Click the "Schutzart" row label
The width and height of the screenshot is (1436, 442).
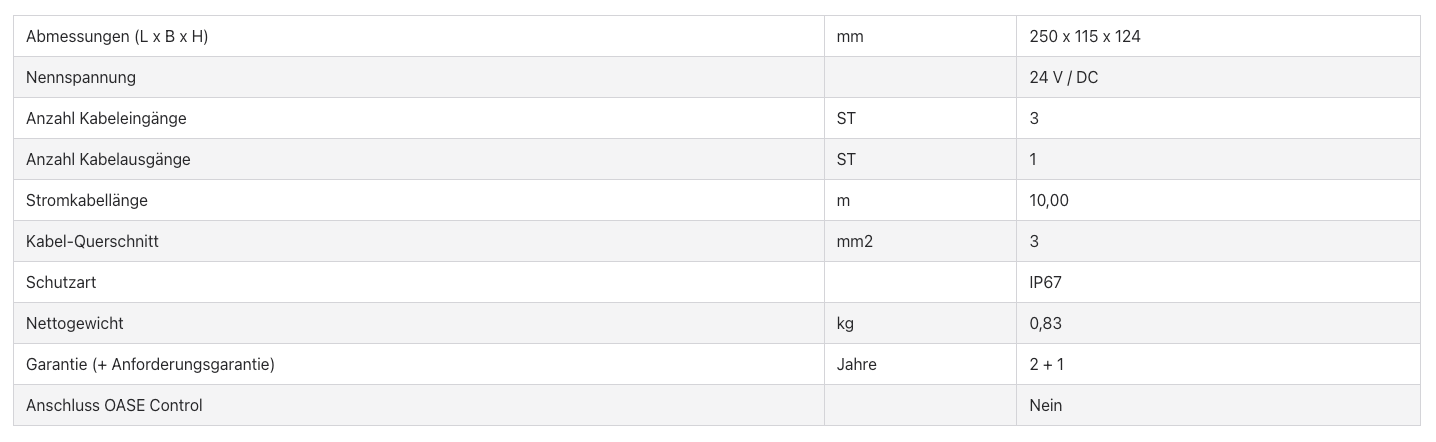click(x=61, y=283)
